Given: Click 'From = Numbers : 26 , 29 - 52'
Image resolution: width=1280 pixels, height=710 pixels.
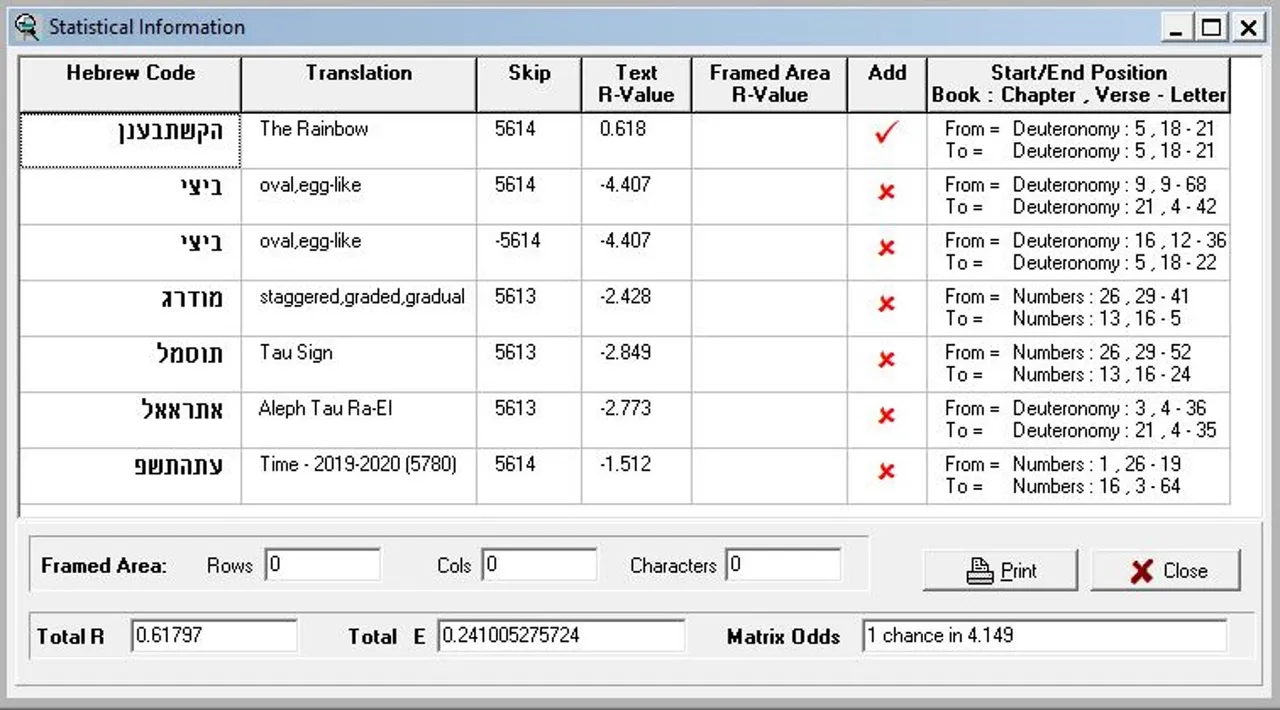Looking at the screenshot, I should tap(1068, 353).
